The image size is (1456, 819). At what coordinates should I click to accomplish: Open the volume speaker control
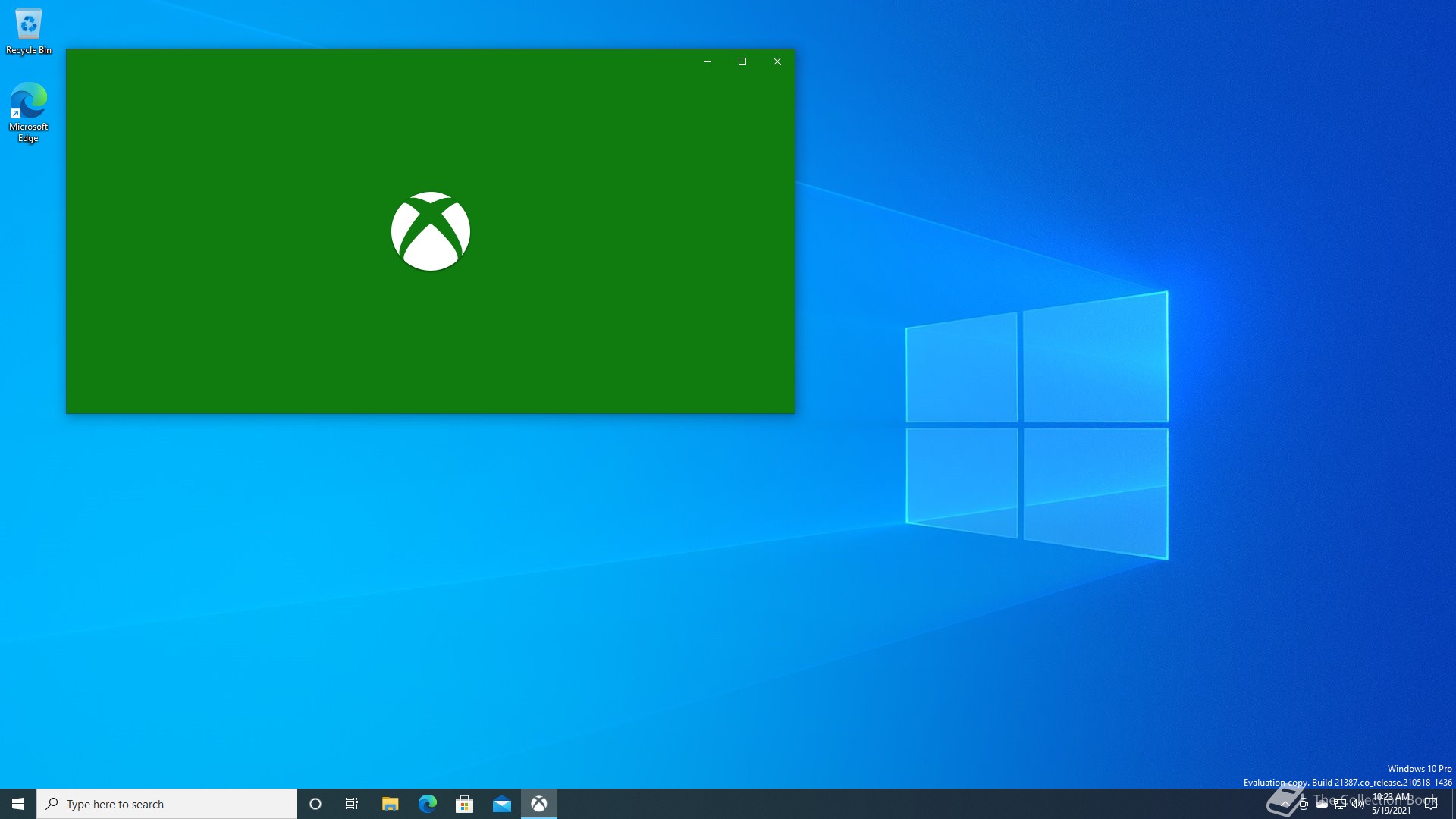(x=1358, y=804)
